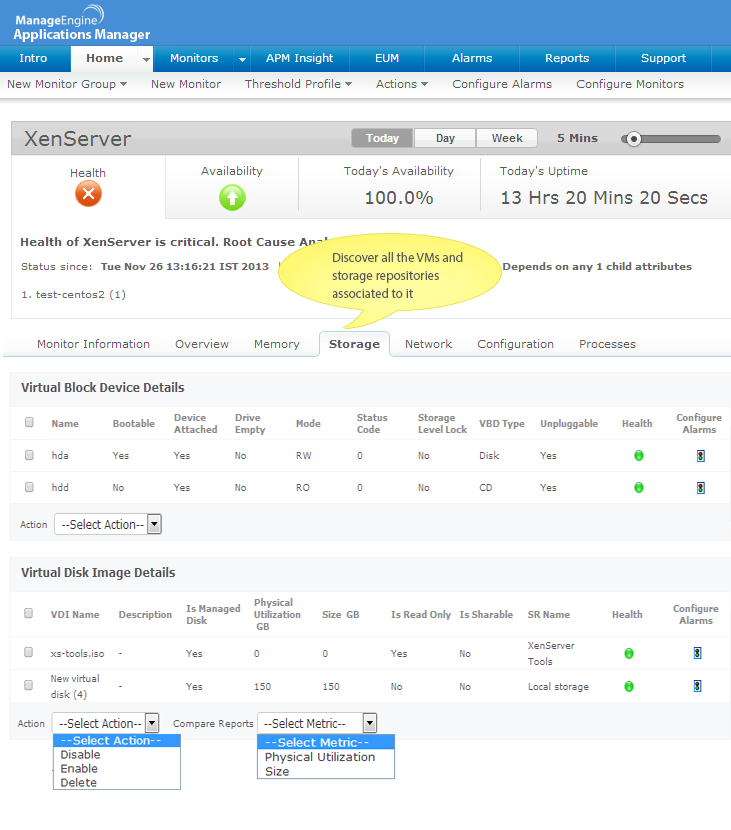
Task: Switch to the Memory tab
Action: pyautogui.click(x=277, y=344)
